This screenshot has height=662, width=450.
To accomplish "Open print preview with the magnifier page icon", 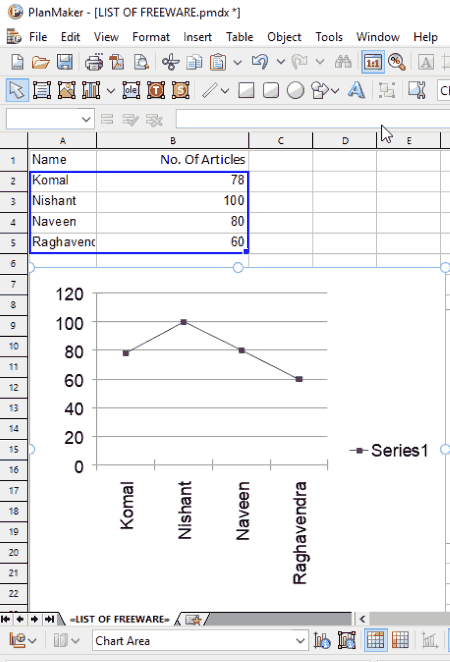I will (x=141, y=62).
